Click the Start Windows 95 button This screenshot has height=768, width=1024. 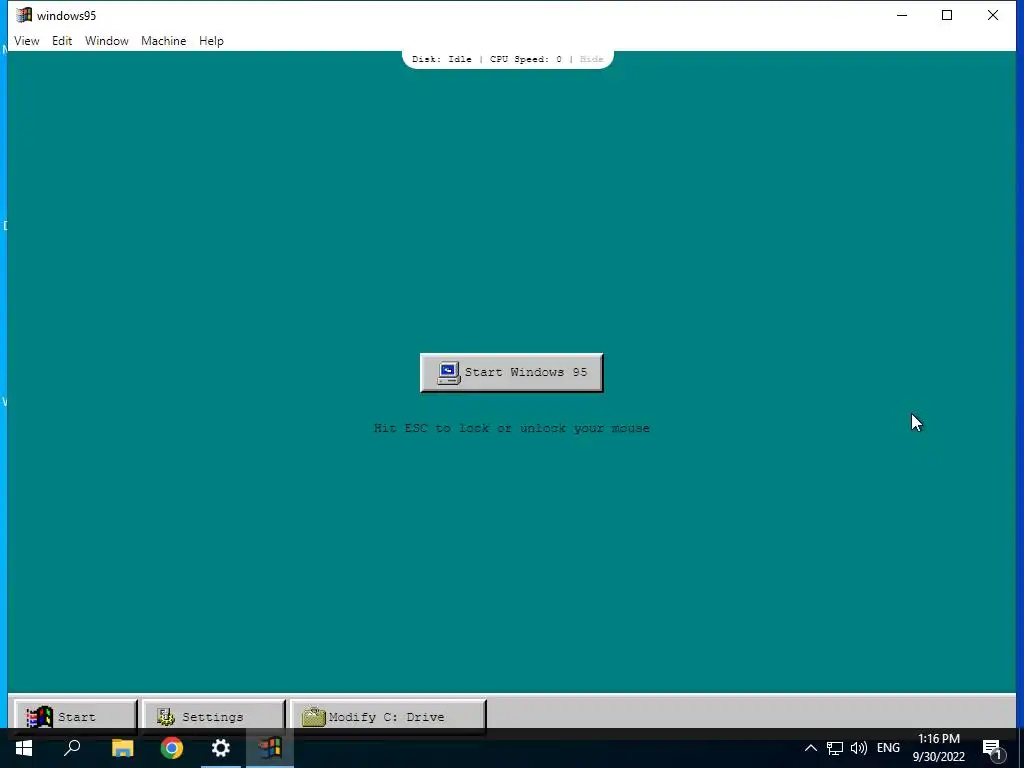click(511, 373)
